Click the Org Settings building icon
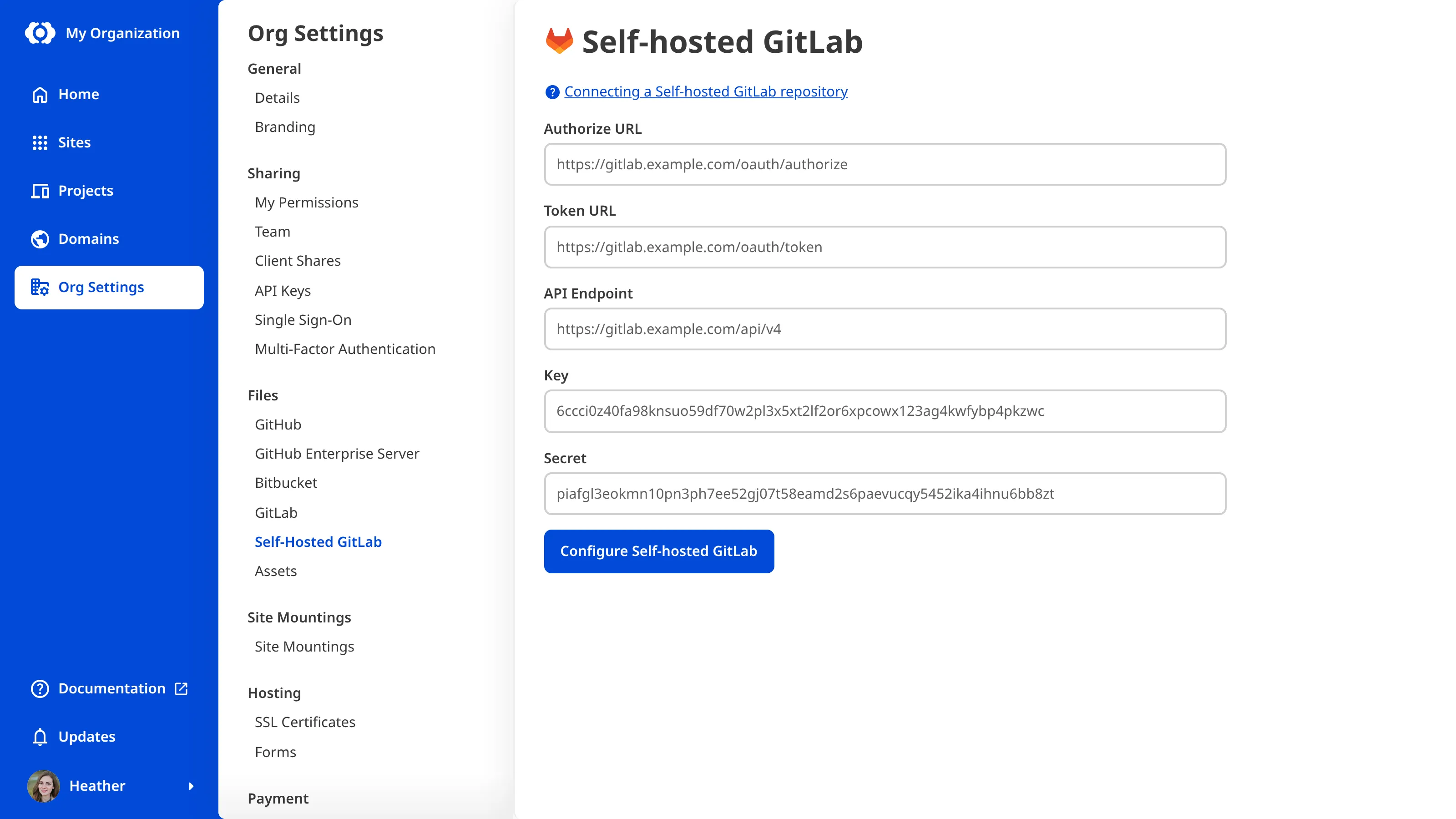The image size is (1456, 819). coord(40,287)
